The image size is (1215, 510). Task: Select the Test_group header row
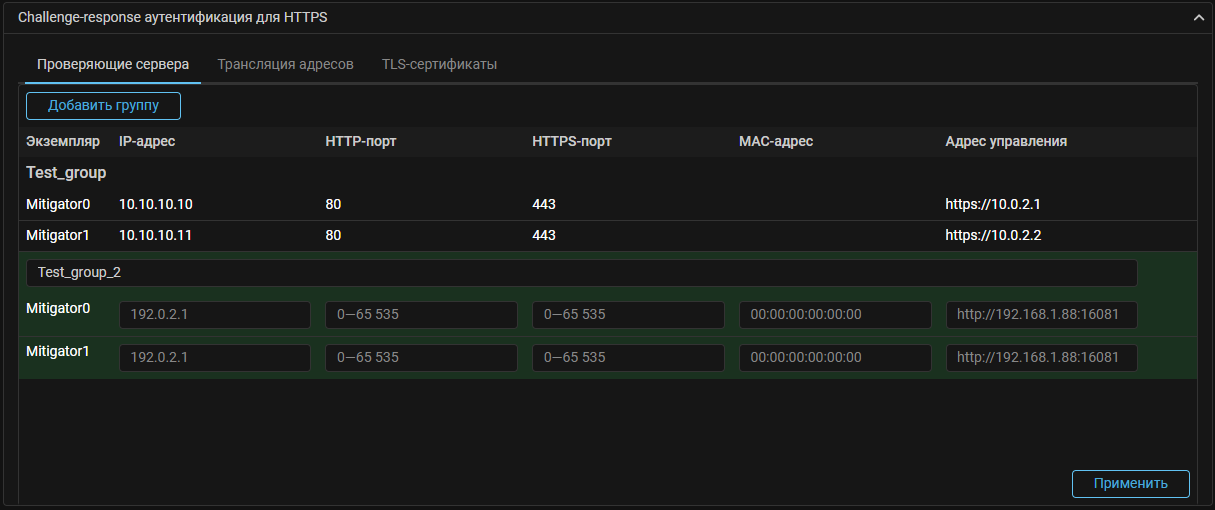click(x=66, y=173)
